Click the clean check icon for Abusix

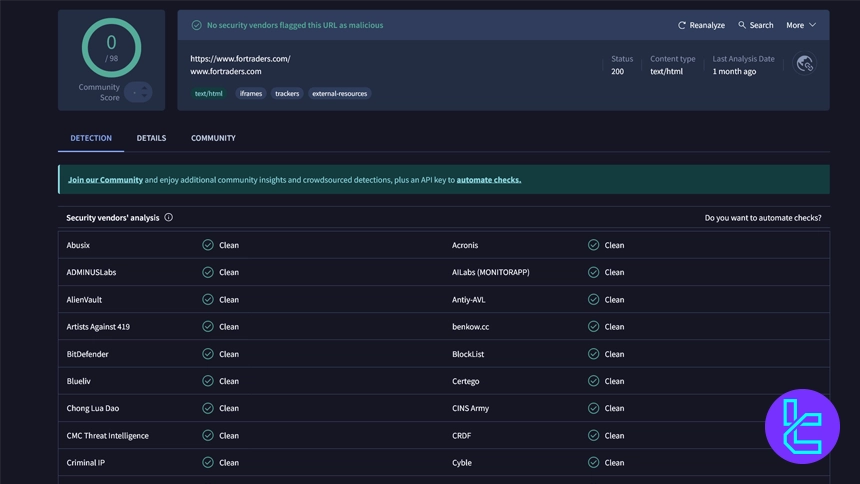click(208, 245)
